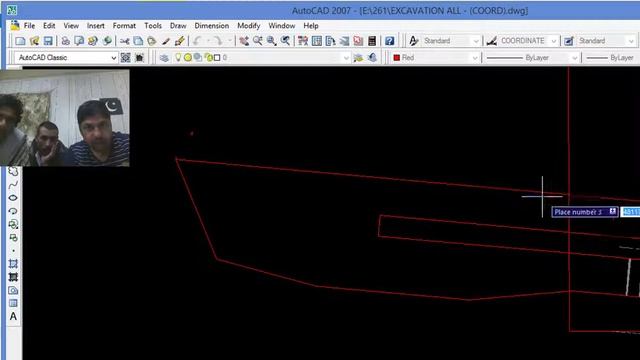
Task: Open the Edit menu
Action: (x=49, y=26)
